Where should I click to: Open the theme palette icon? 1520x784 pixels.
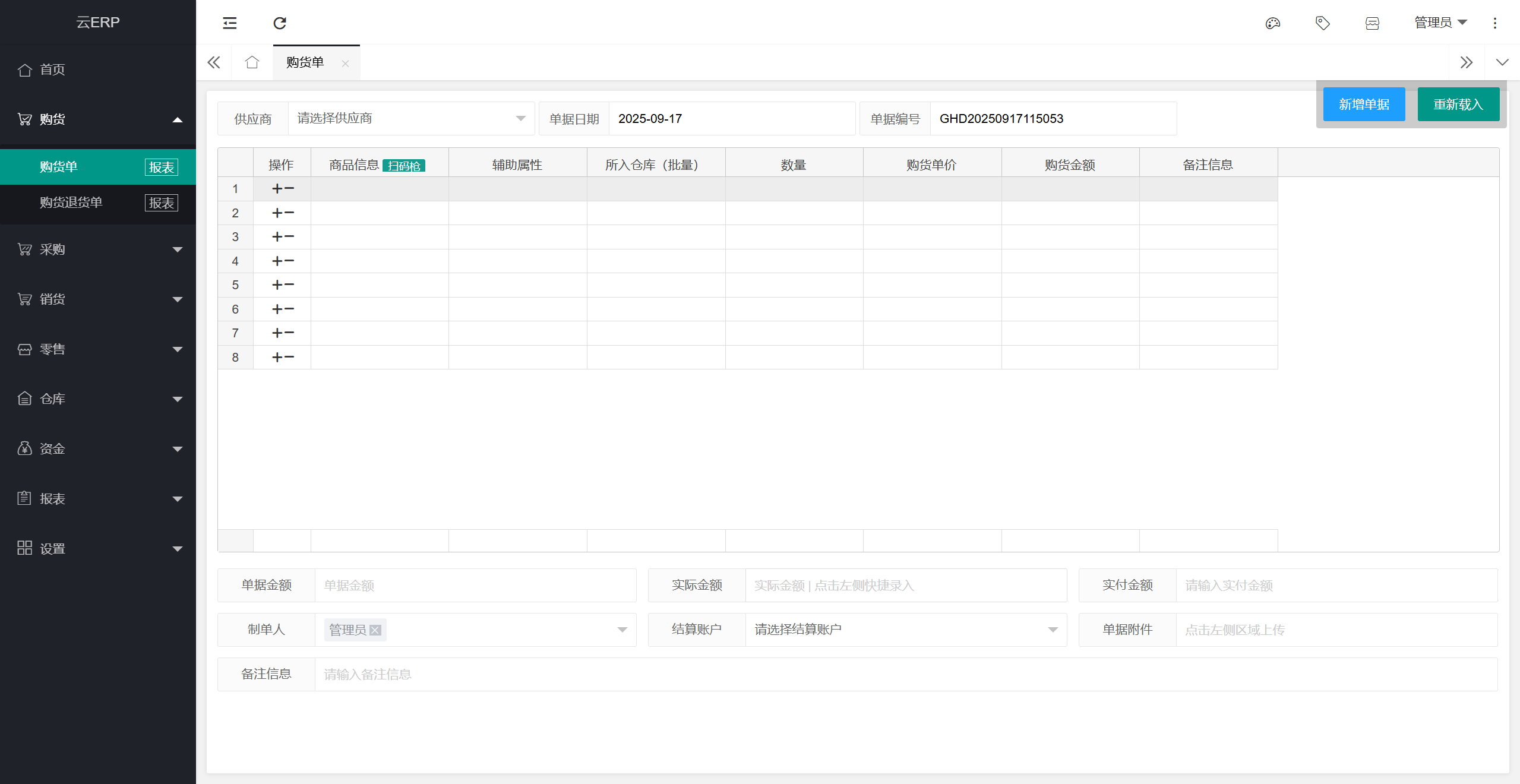click(x=1272, y=23)
